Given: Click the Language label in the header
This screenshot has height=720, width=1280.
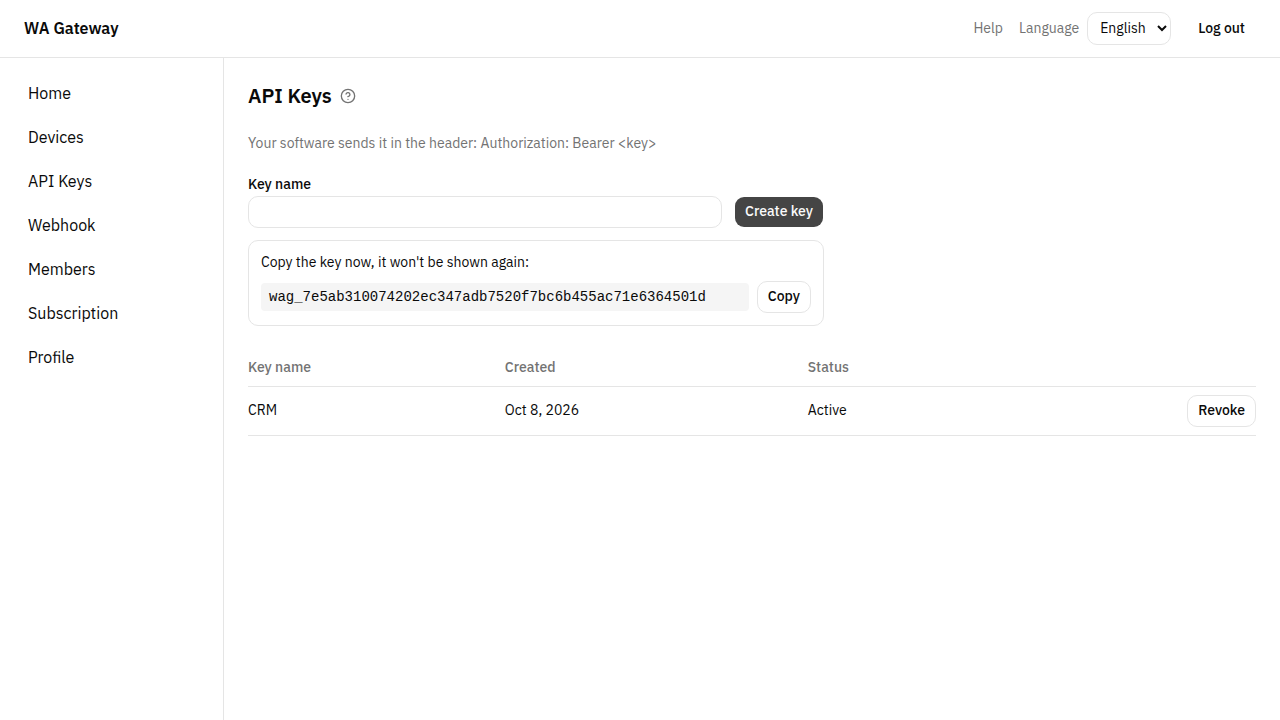Looking at the screenshot, I should 1049,28.
